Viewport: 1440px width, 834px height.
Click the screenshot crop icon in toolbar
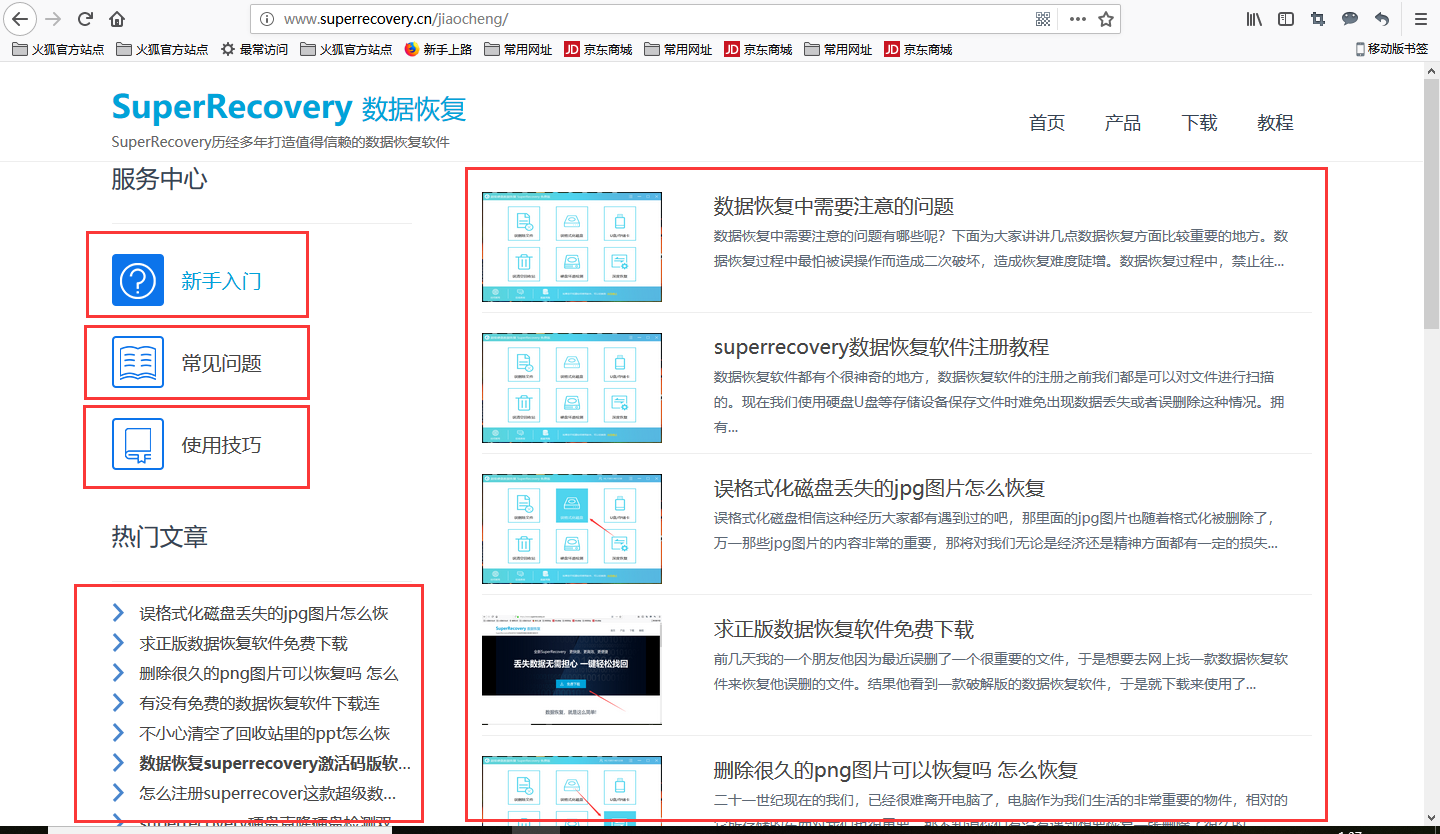[1318, 19]
